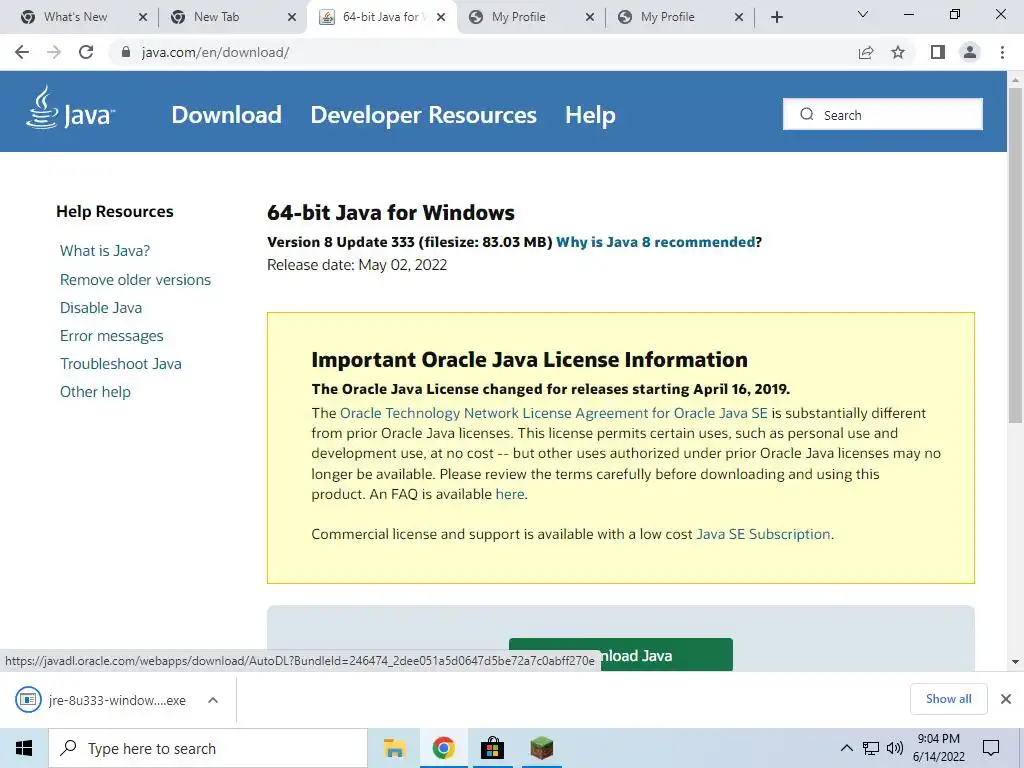Click the volume speaker icon

895,748
